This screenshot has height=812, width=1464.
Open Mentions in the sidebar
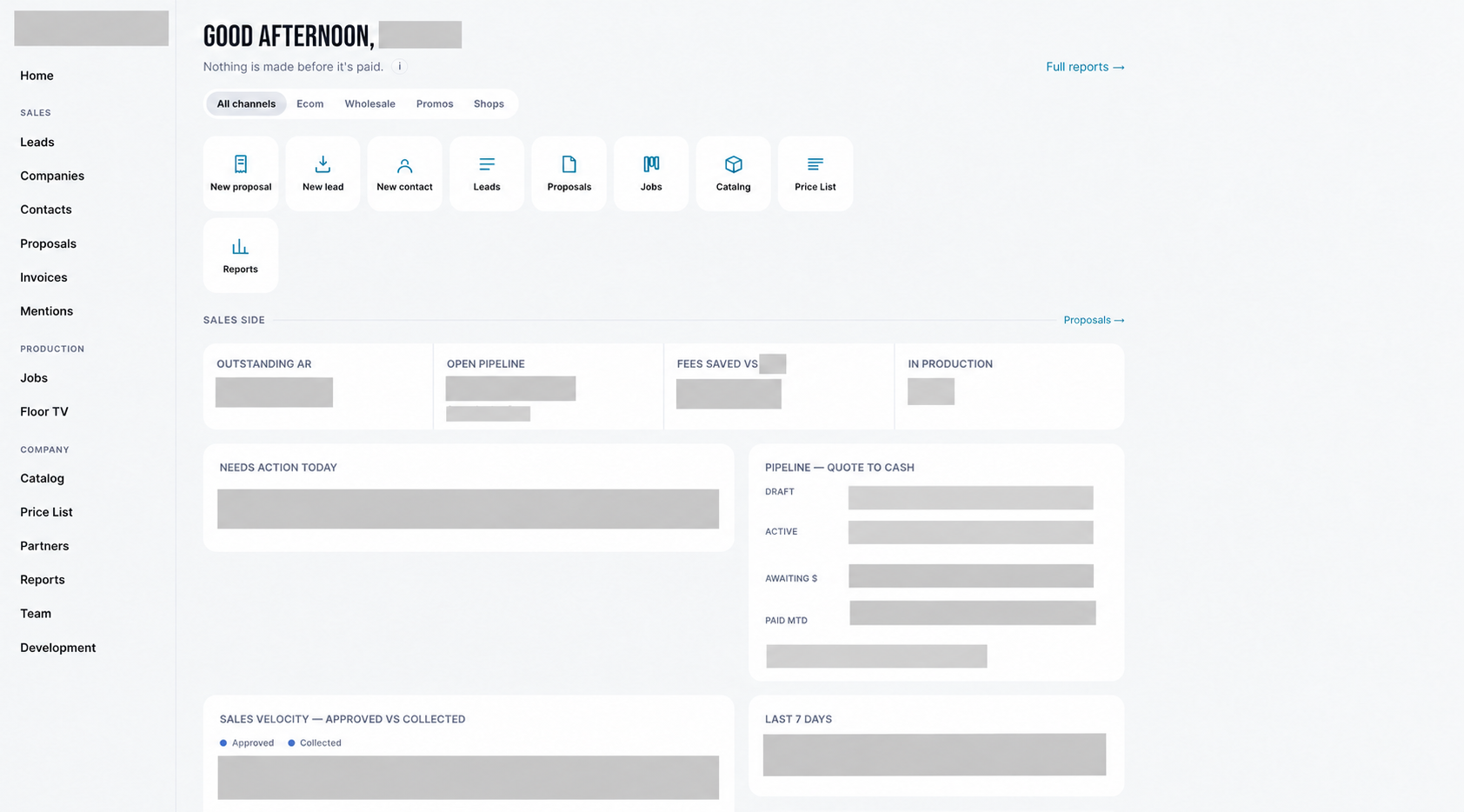pos(47,311)
